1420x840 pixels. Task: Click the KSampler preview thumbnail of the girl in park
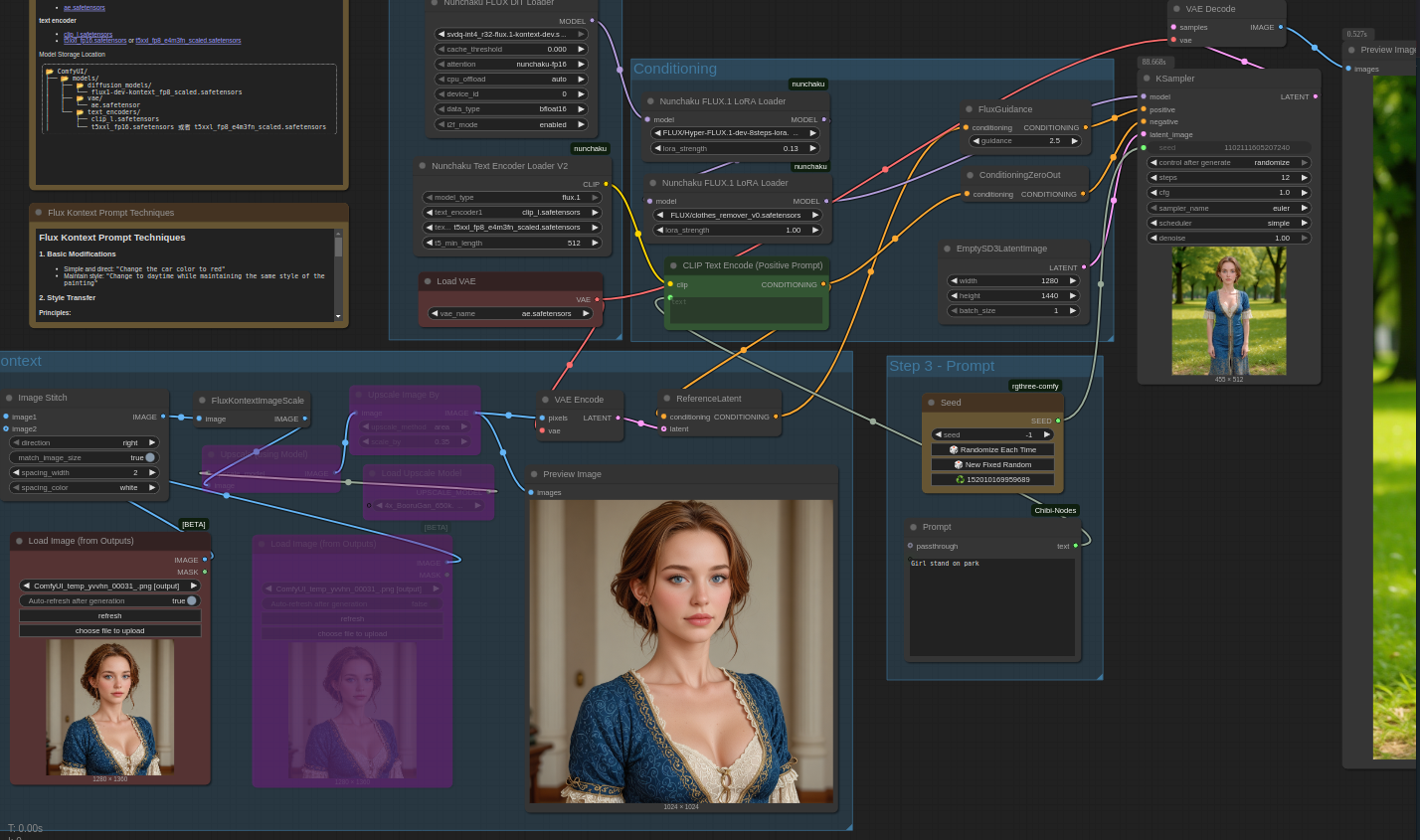[x=1229, y=311]
